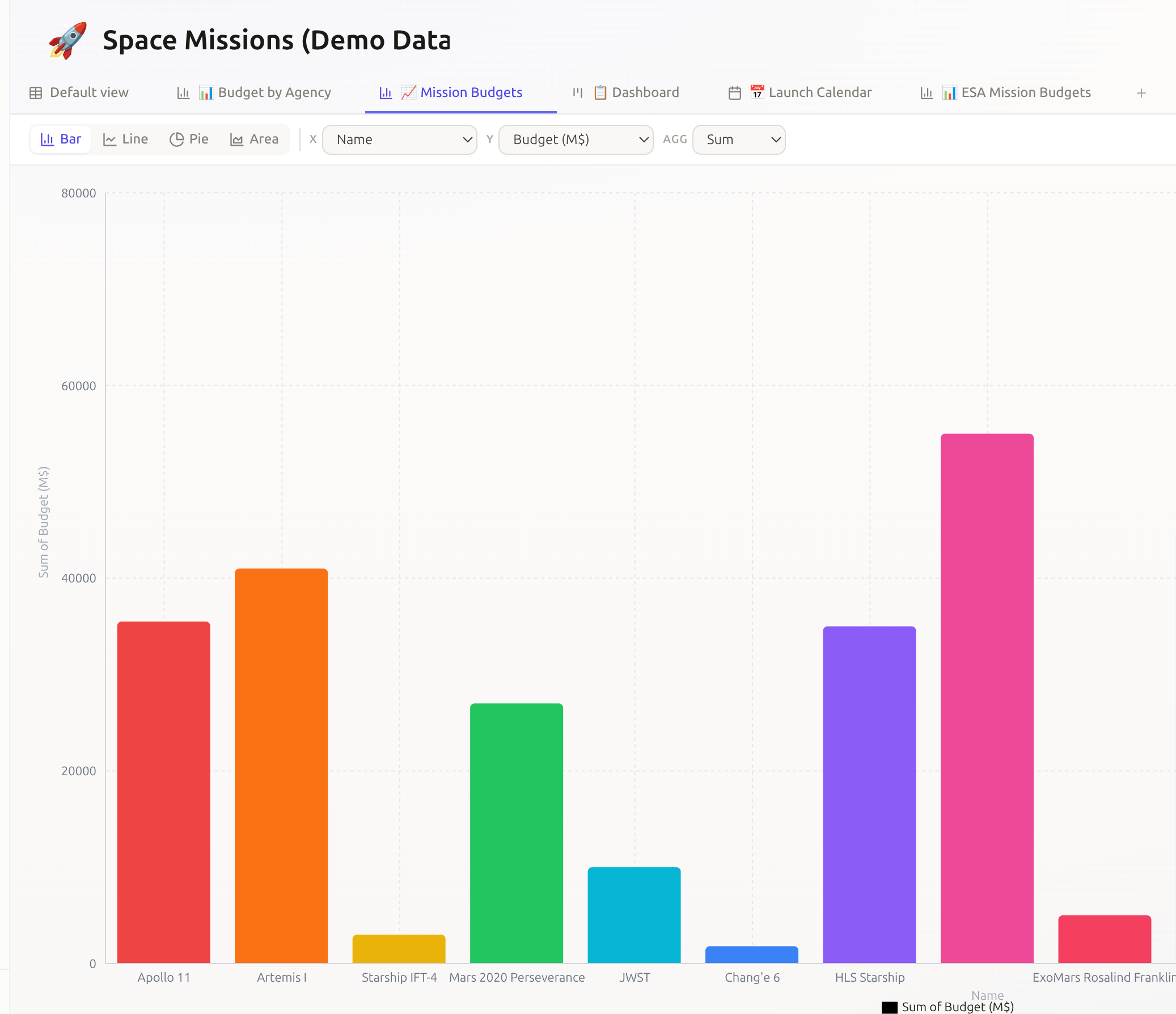Click the Artemis I orange bar
The height and width of the screenshot is (1014, 1176).
tap(281, 766)
